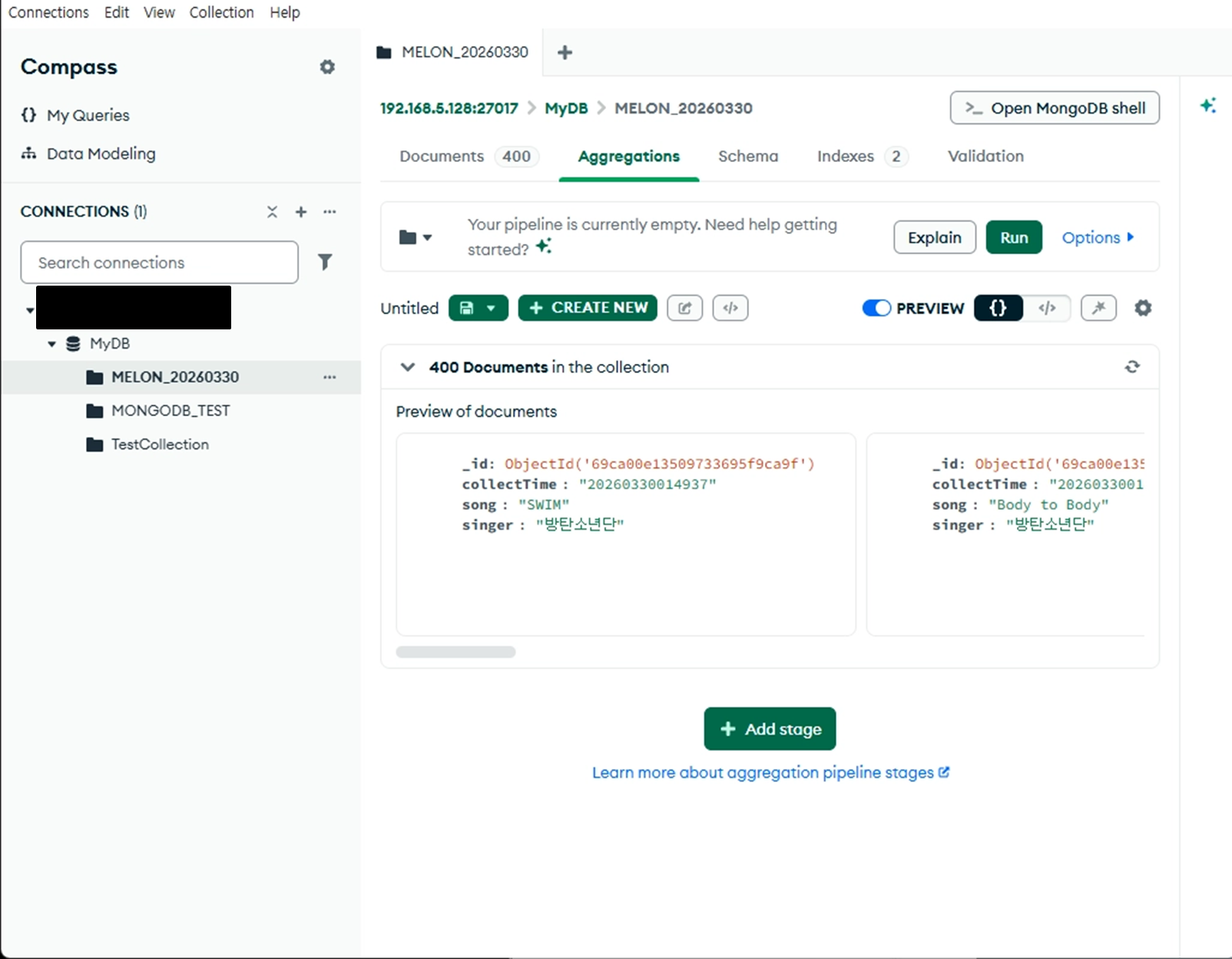Open the save pipeline dropdown
This screenshot has height=959, width=1232.
pyautogui.click(x=479, y=308)
